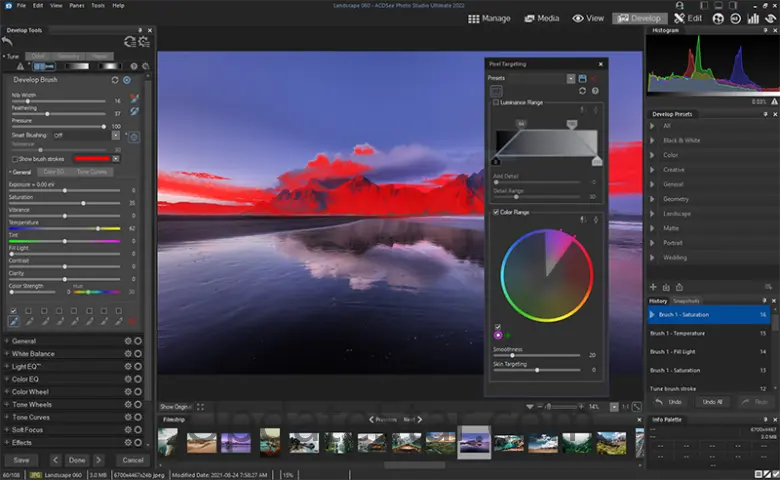780x480 pixels.
Task: Enable Show brush strokes checkbox
Action: click(x=14, y=158)
